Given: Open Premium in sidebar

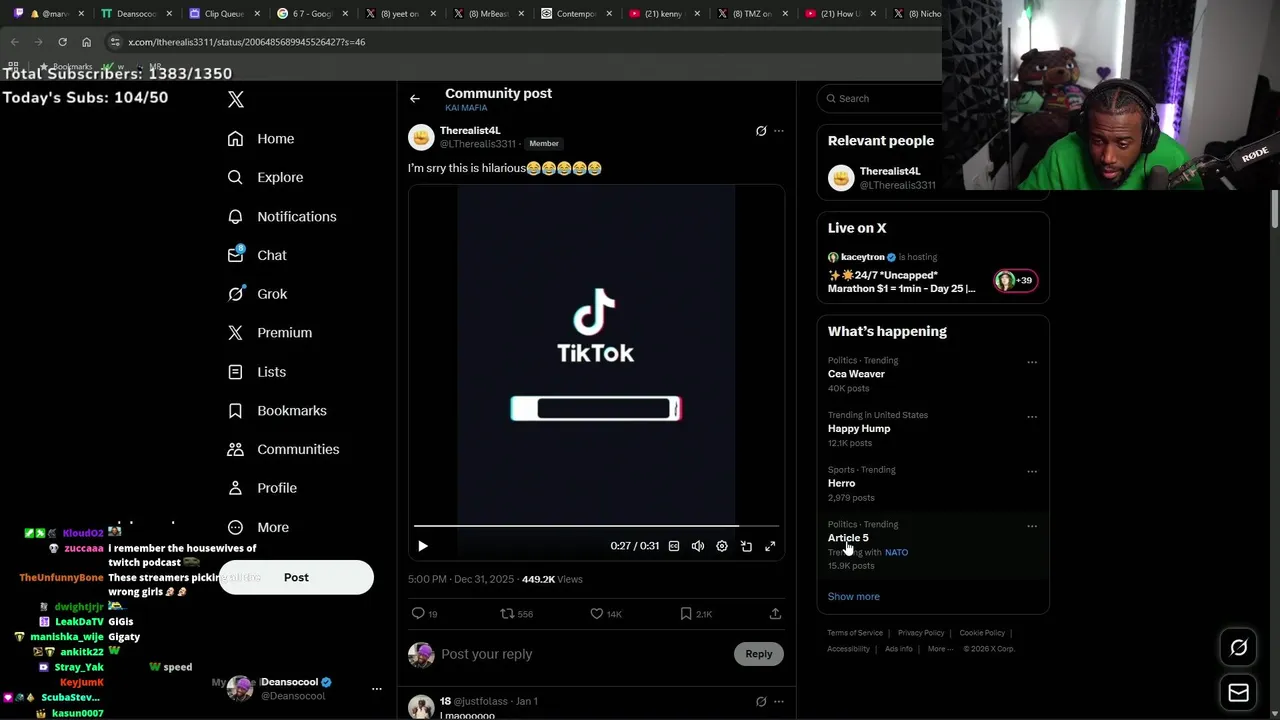Looking at the screenshot, I should click(270, 333).
